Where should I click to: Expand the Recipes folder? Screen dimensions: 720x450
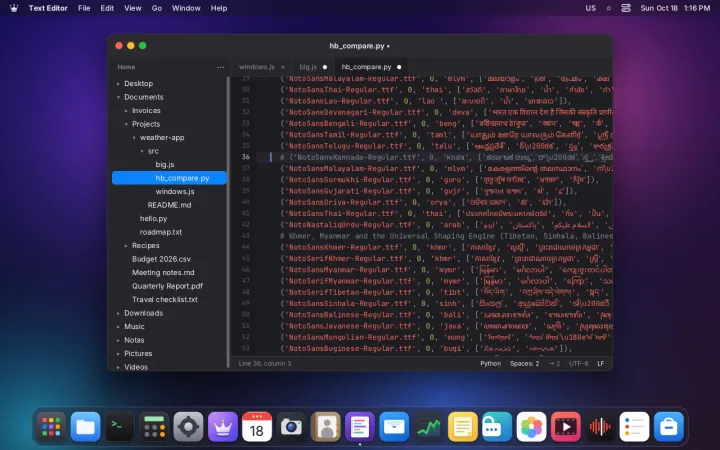coord(126,246)
